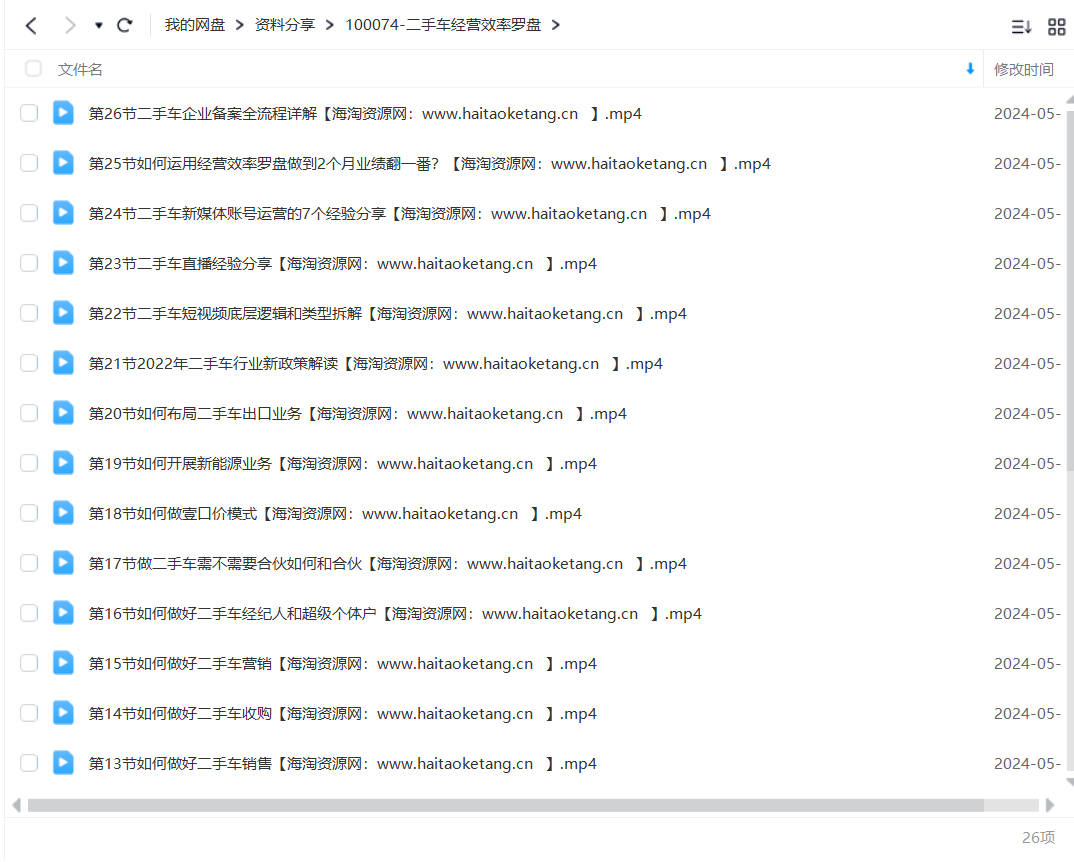1074x862 pixels.
Task: Click the video icon of 第25节 file
Action: [x=63, y=162]
